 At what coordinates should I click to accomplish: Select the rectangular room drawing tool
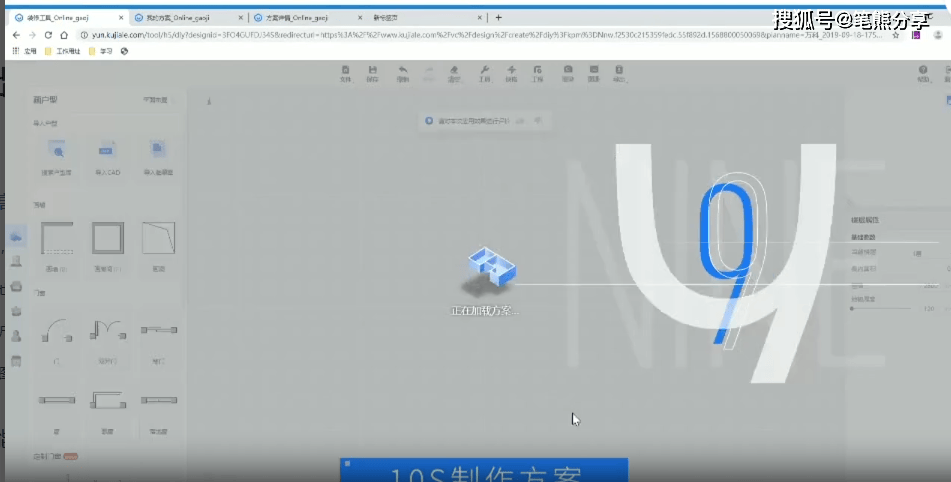point(107,240)
